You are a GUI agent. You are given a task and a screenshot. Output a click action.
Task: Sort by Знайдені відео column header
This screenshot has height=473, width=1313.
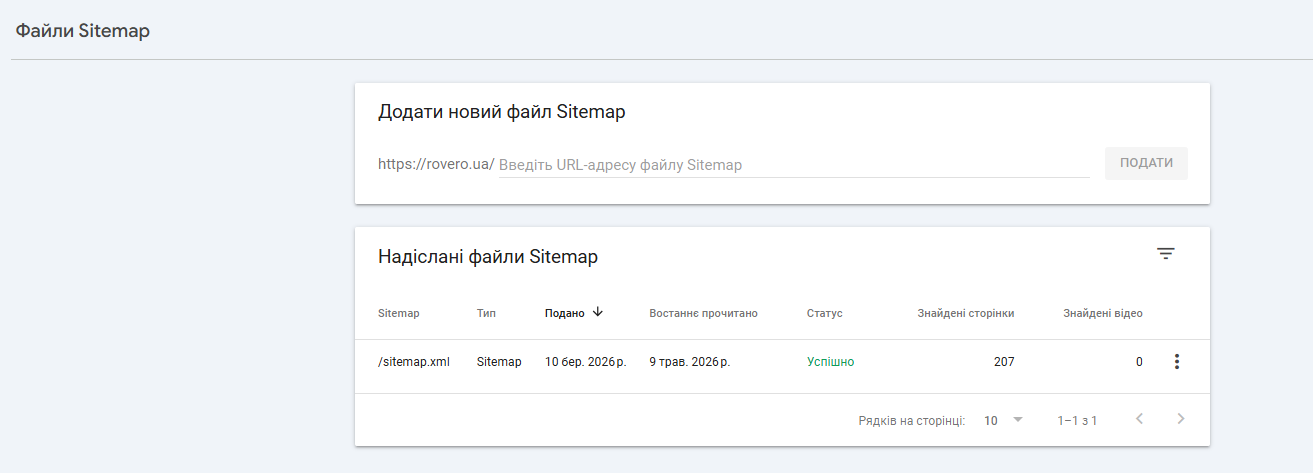point(1103,313)
